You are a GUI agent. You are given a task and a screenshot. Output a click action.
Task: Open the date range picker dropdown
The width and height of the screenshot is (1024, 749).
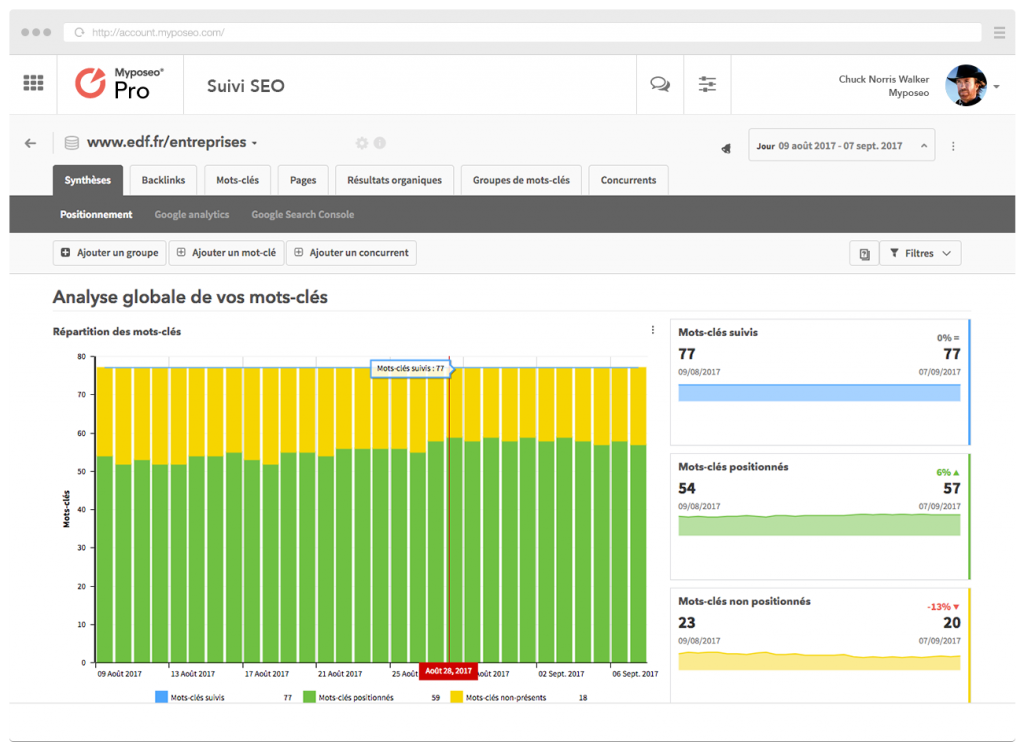pos(841,146)
